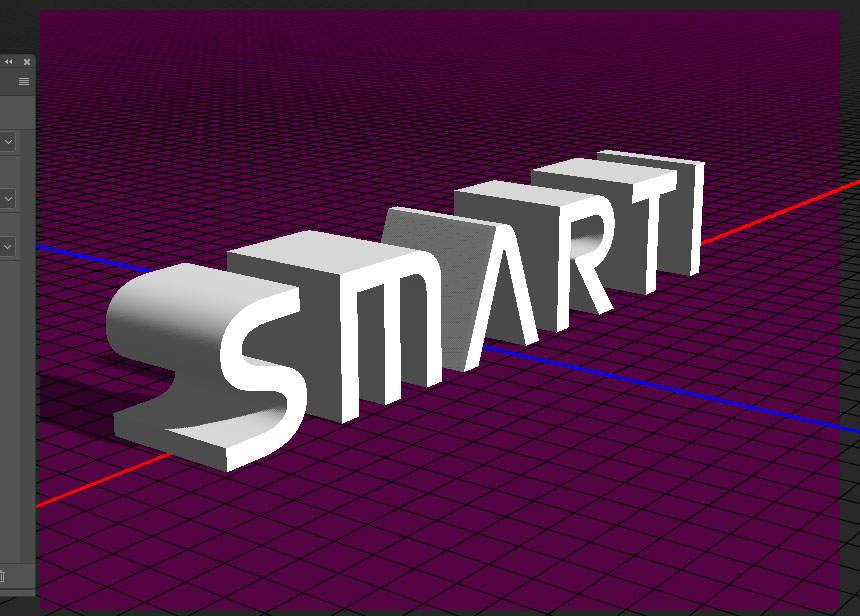Close the side panel with the X
This screenshot has height=616, width=860.
(x=27, y=62)
